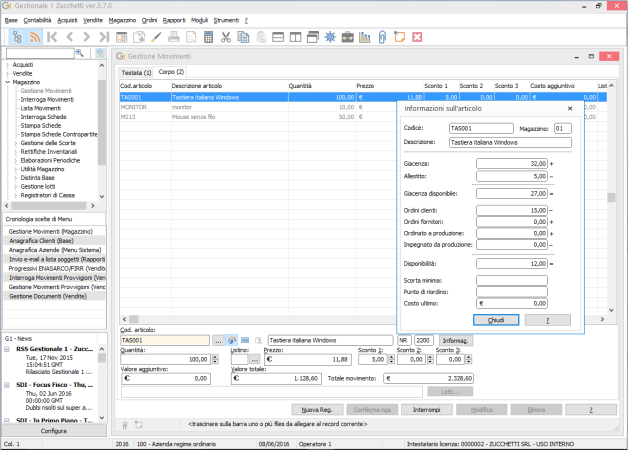Click the printer icon in toolbar
Image resolution: width=628 pixels, height=450 pixels.
173,37
